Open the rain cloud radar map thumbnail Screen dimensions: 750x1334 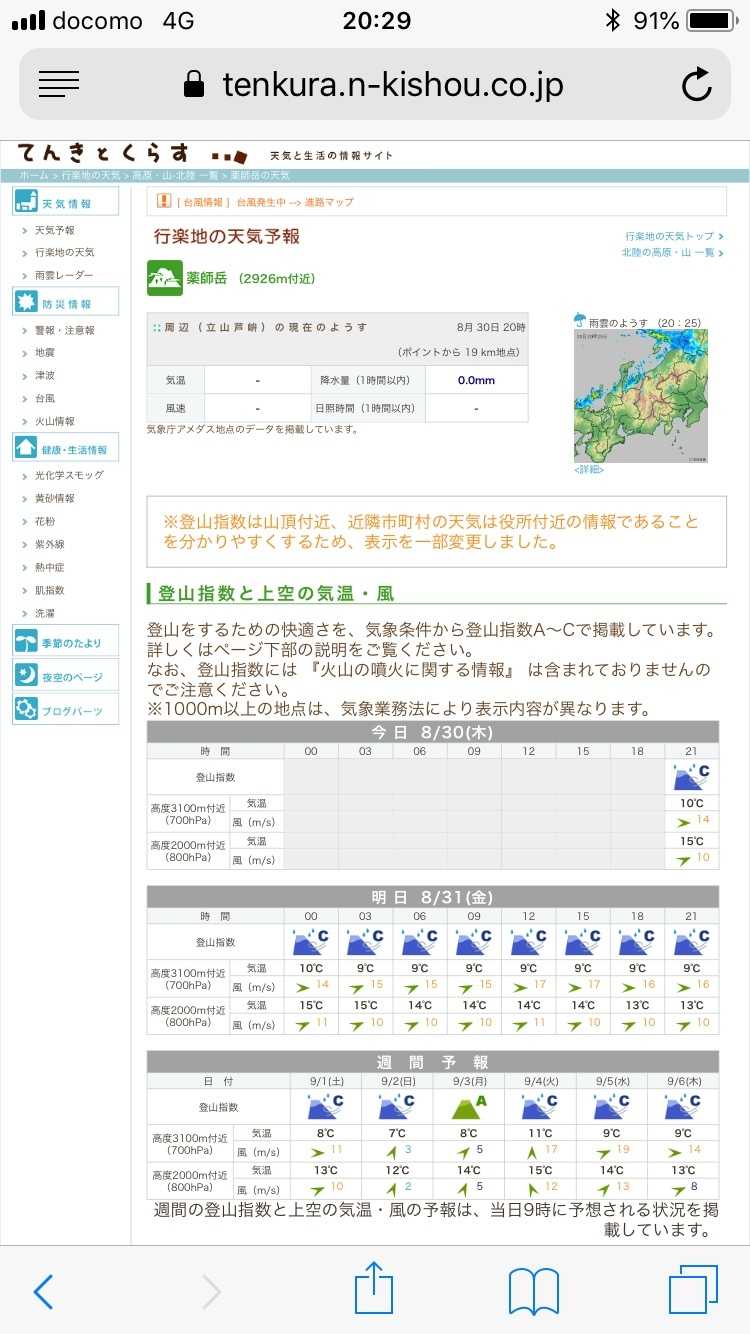[x=640, y=395]
